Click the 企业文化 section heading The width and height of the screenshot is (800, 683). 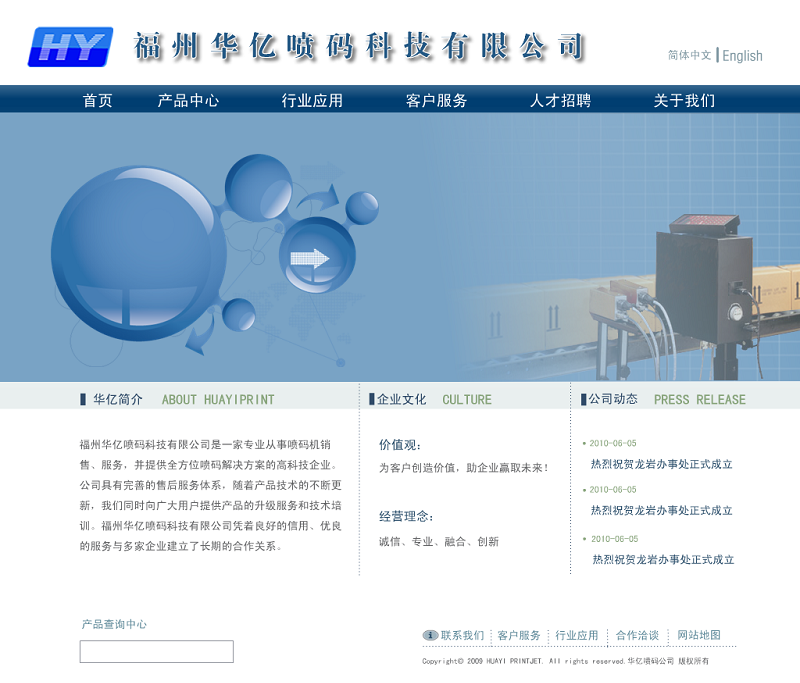point(402,399)
